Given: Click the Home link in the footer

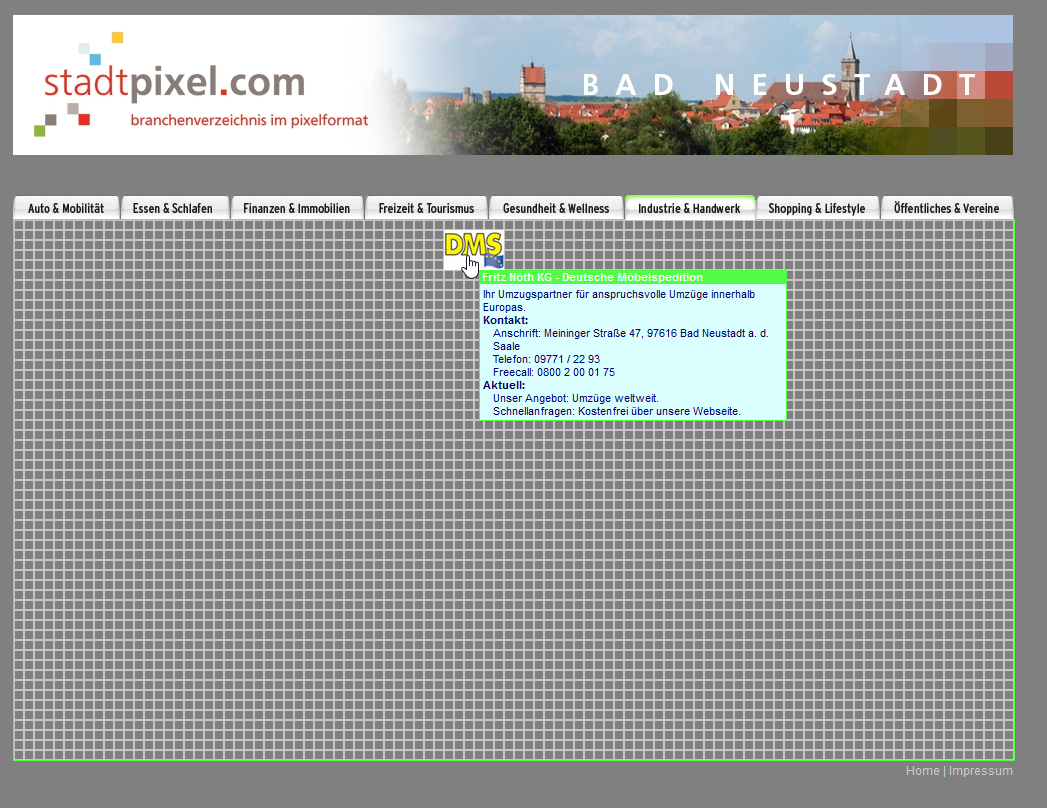Looking at the screenshot, I should pos(922,771).
